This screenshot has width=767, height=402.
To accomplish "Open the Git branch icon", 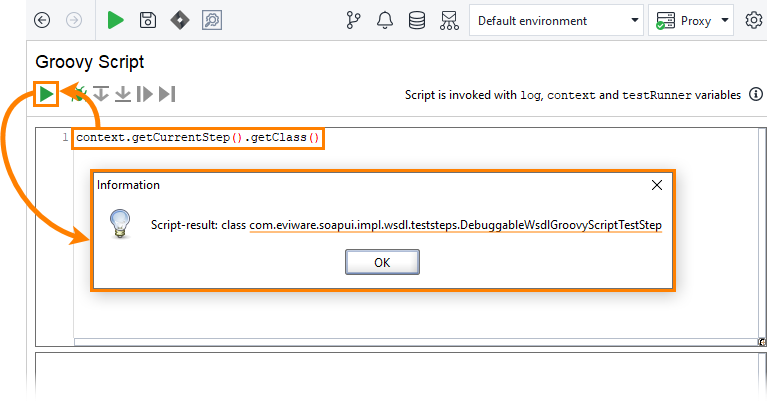I will click(x=353, y=21).
